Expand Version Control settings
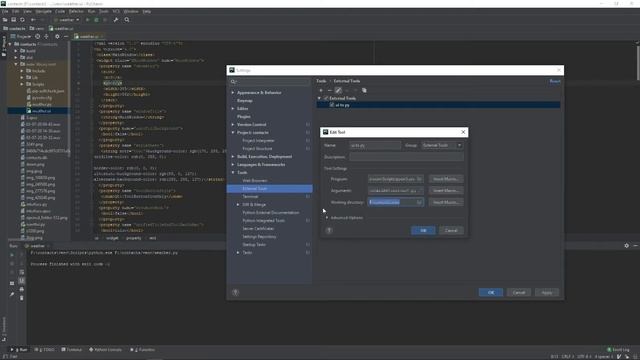 coord(233,124)
